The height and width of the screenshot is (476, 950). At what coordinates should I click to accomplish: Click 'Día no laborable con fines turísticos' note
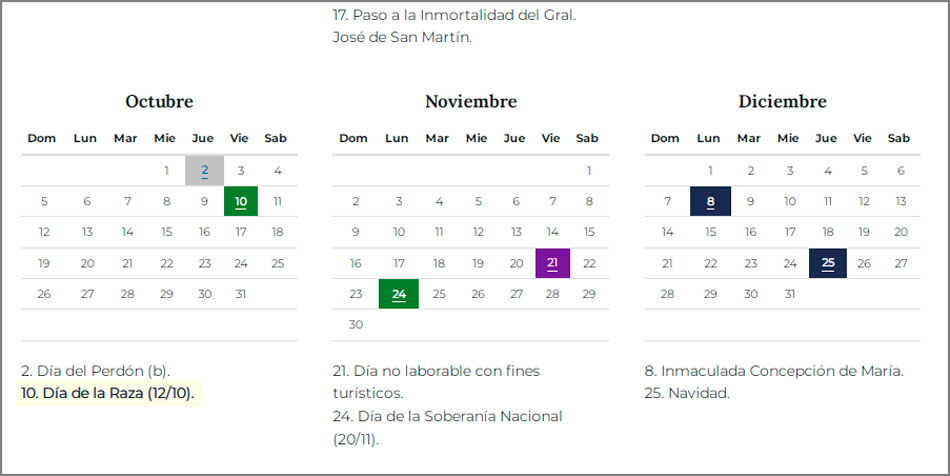[436, 381]
